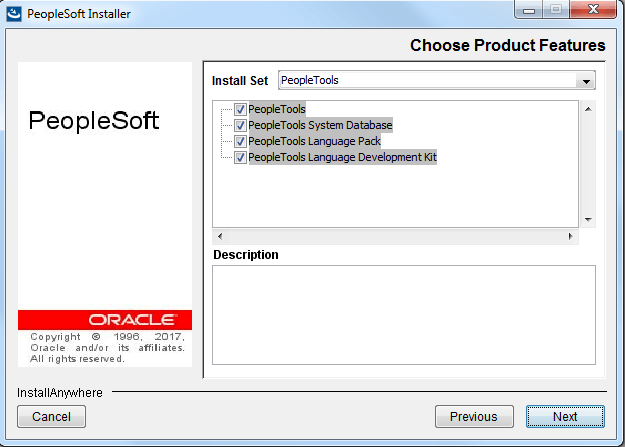Screen dimensions: 625x447
Task: Click the Oracle logo banner
Action: (x=105, y=320)
